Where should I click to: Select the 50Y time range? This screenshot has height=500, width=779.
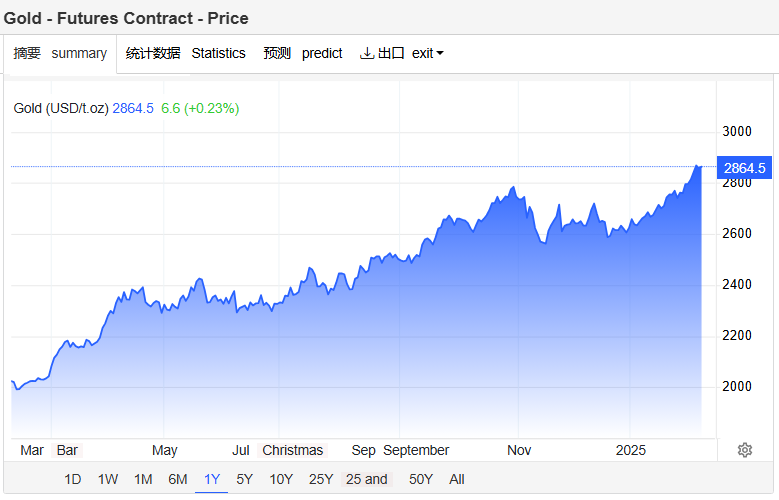tap(421, 479)
